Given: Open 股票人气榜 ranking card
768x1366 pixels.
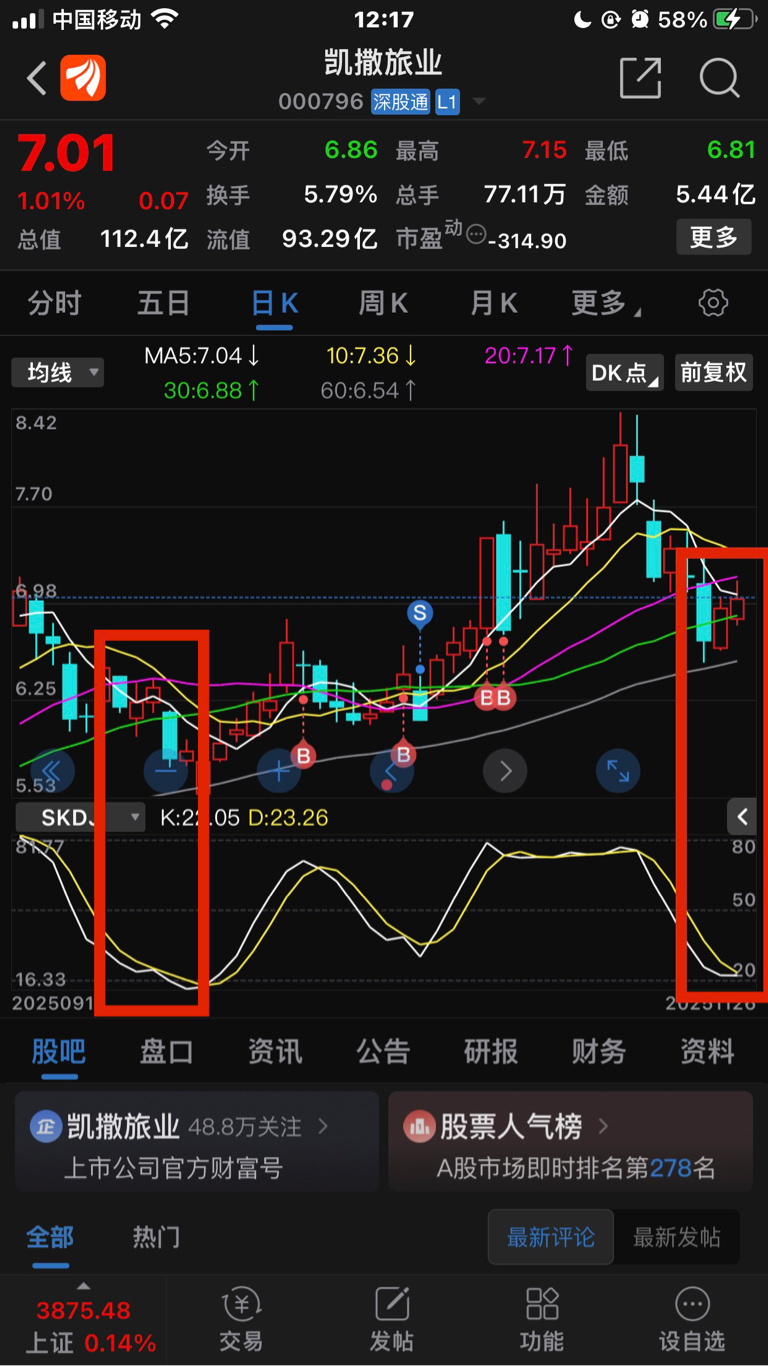Looking at the screenshot, I should 570,1142.
